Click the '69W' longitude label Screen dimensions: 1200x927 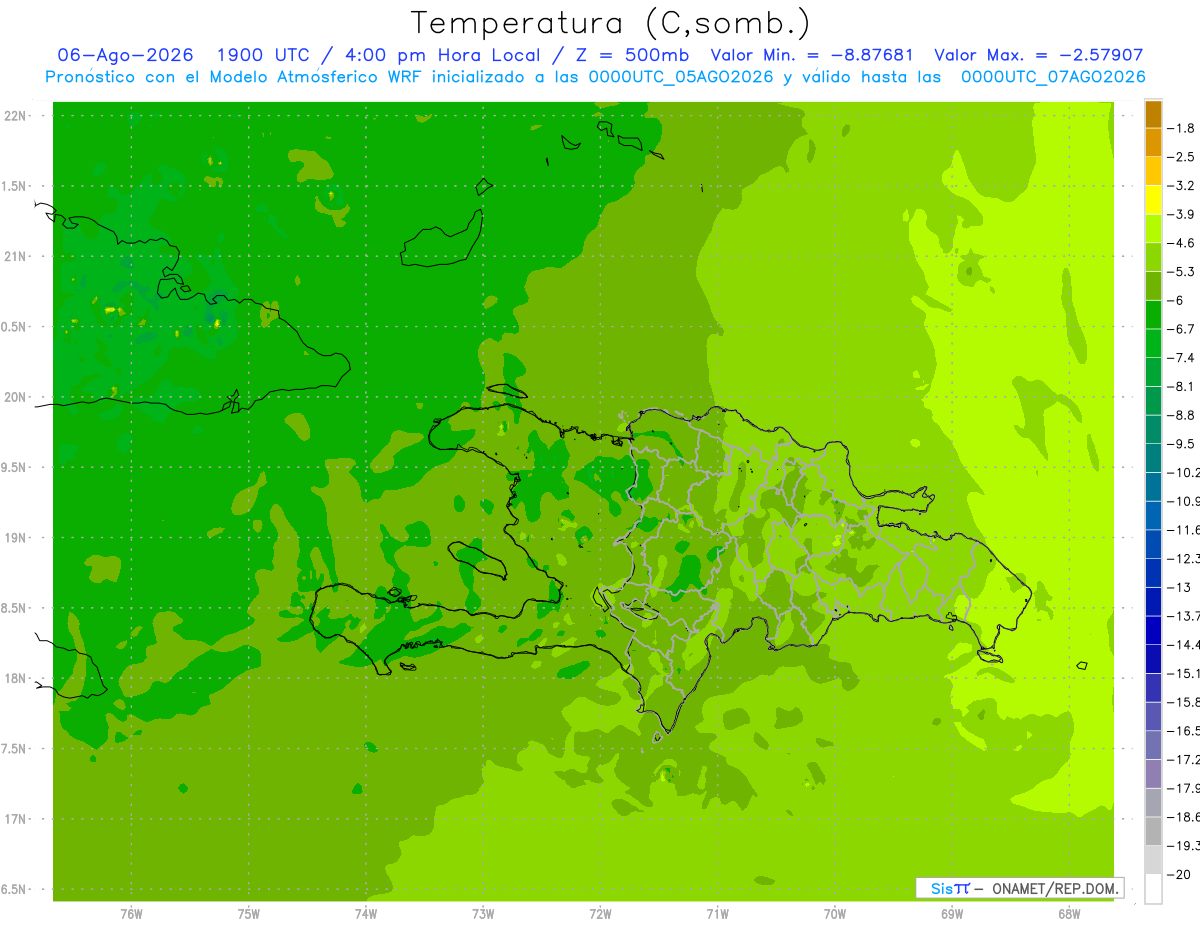(952, 913)
